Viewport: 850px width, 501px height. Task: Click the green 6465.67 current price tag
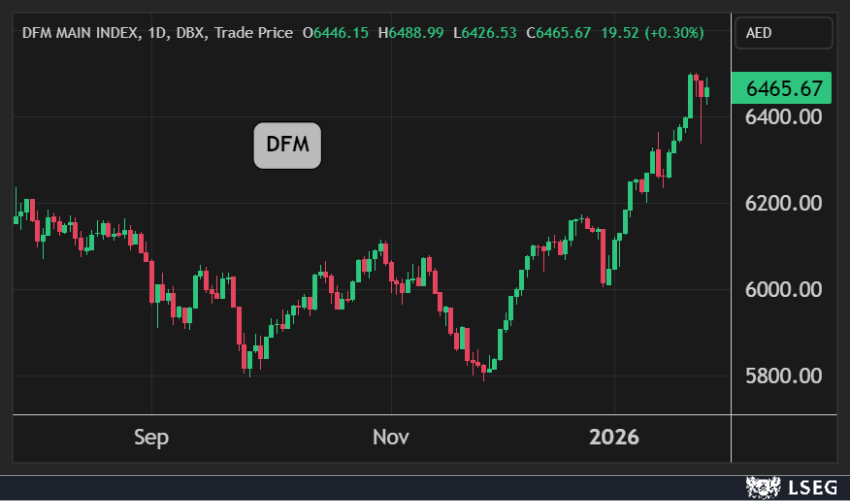[783, 88]
